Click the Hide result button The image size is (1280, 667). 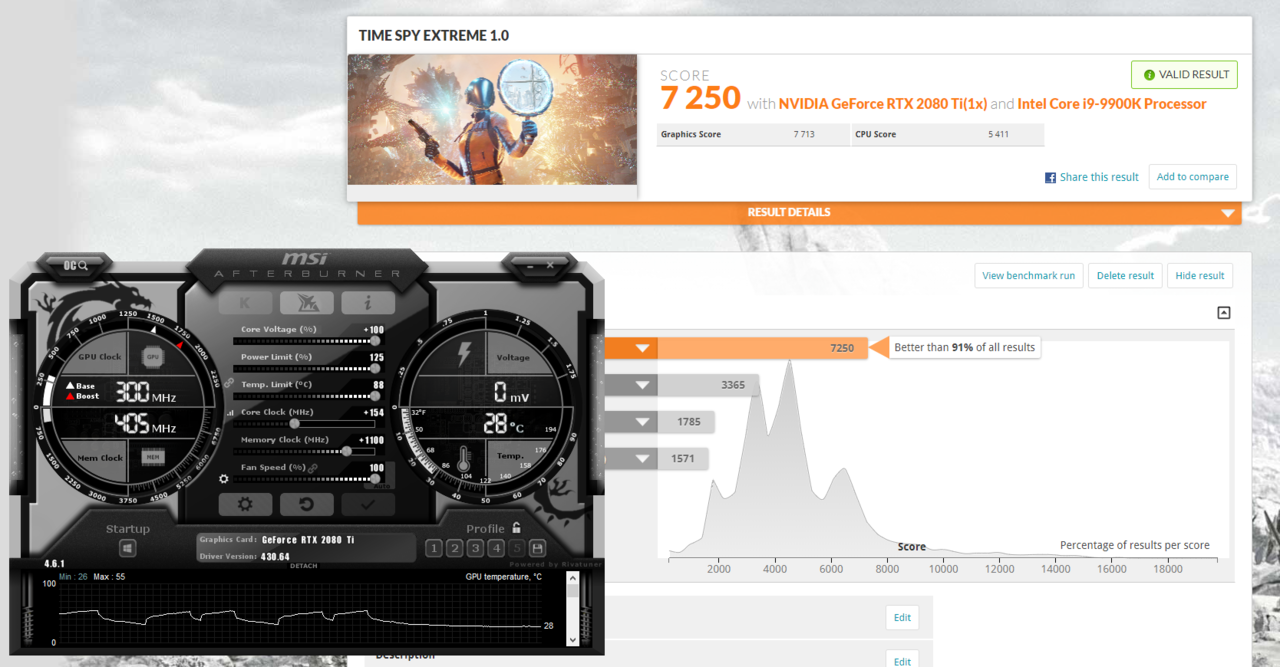tap(1200, 276)
